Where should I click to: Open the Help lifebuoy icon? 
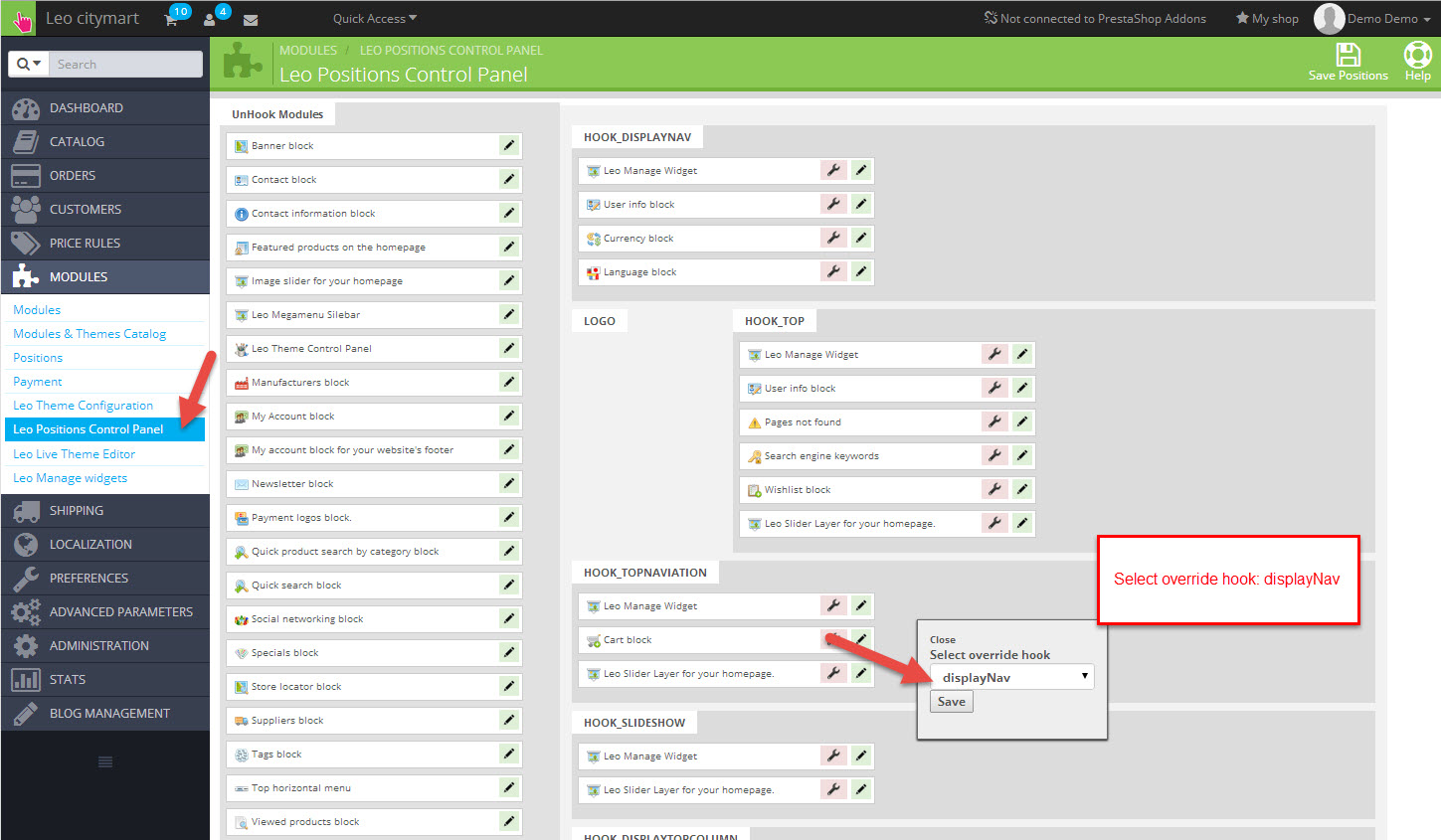pos(1417,55)
